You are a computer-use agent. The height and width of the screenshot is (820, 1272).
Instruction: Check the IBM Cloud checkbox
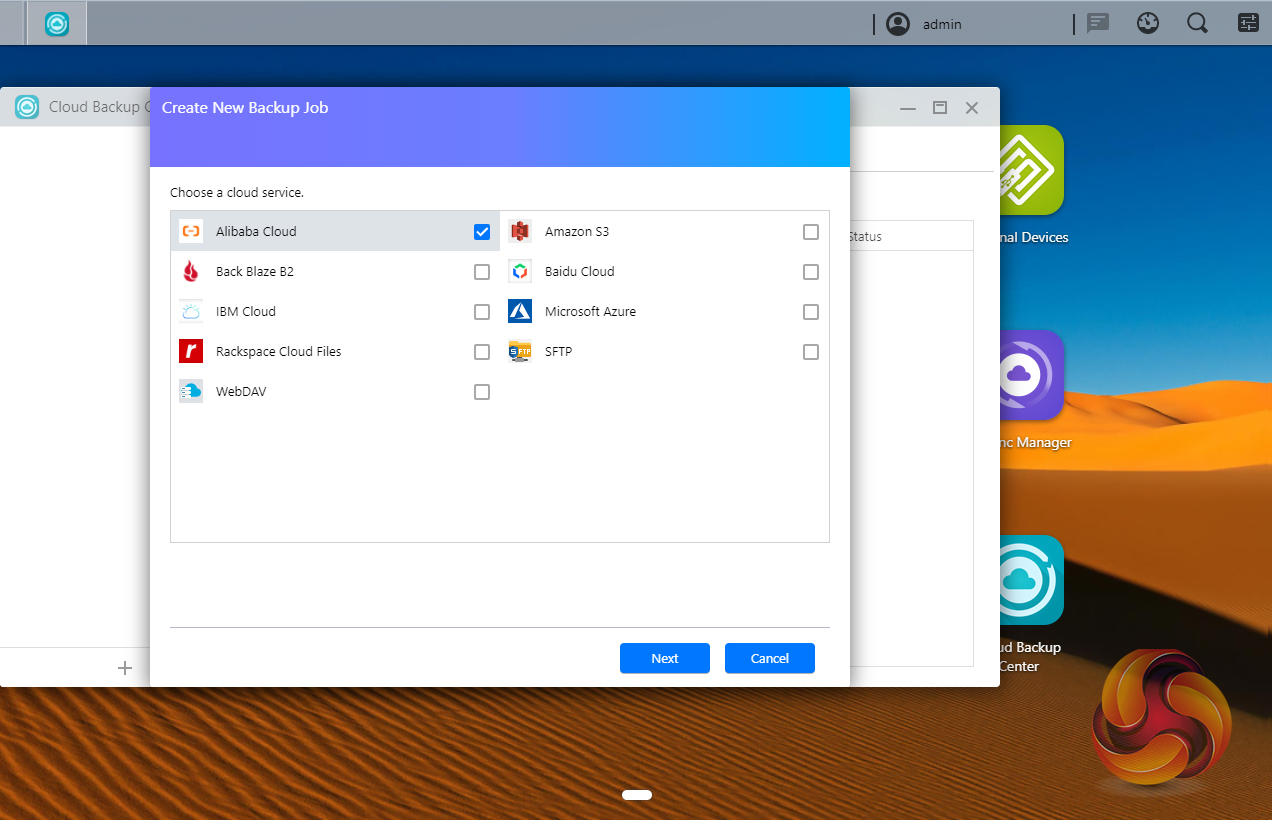pyautogui.click(x=482, y=311)
